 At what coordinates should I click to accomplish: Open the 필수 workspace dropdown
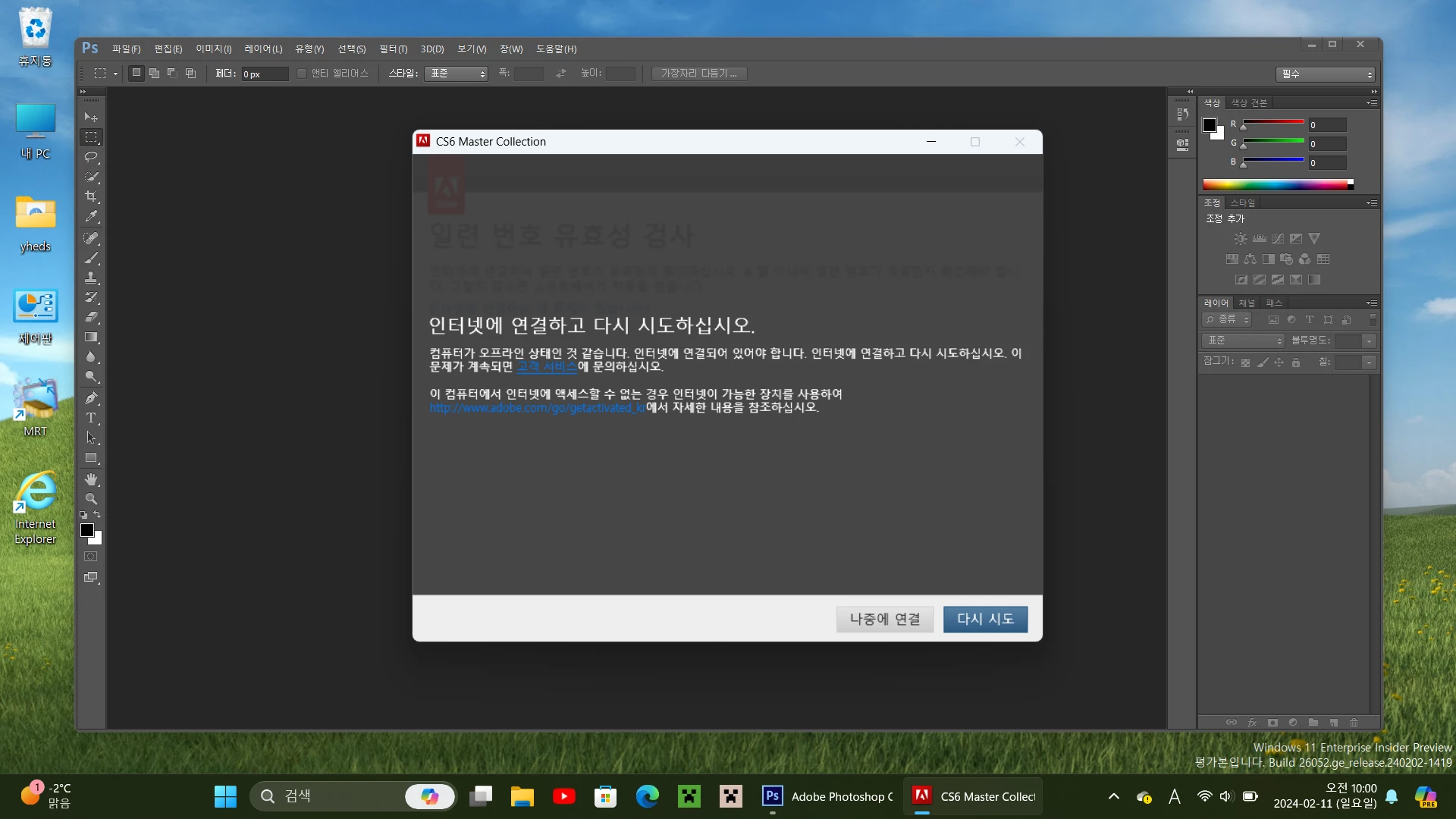(1325, 74)
